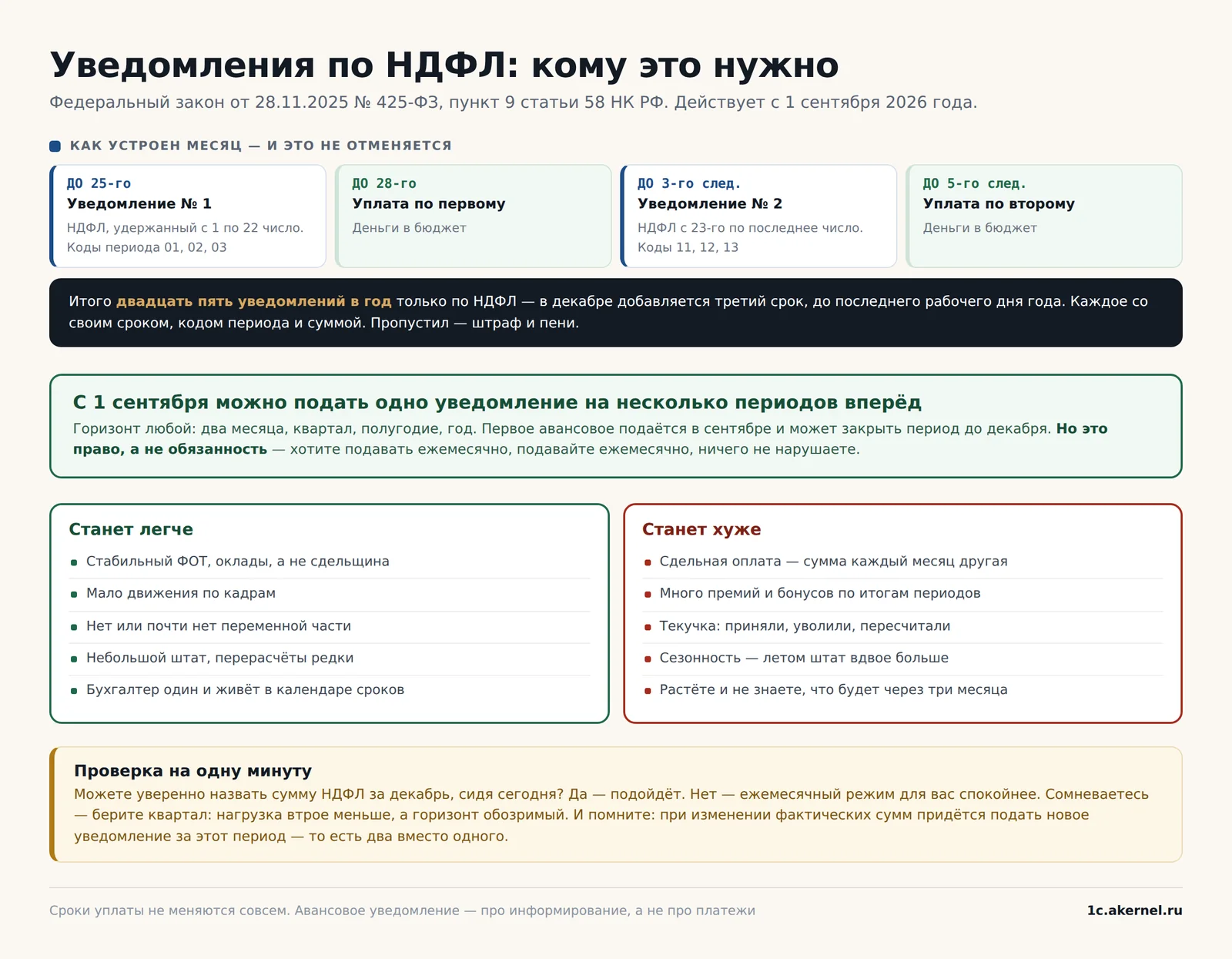
Task: Click the "ДО 25-го" deadline label
Action: pyautogui.click(x=99, y=183)
